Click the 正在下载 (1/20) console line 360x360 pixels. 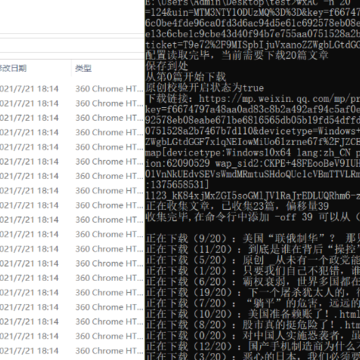coord(253,271)
